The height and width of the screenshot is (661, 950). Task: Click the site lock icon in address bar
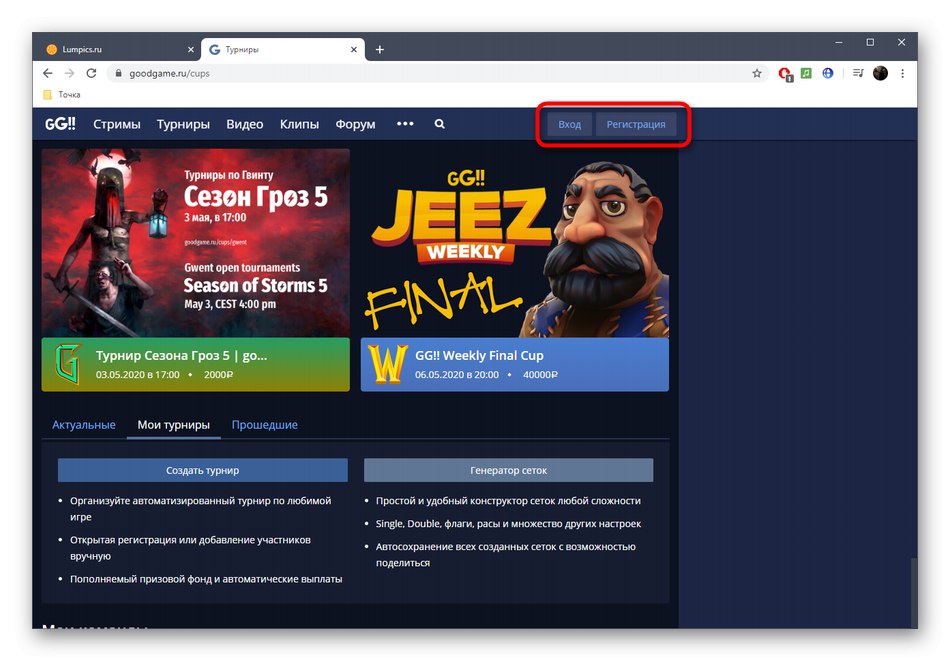click(118, 73)
